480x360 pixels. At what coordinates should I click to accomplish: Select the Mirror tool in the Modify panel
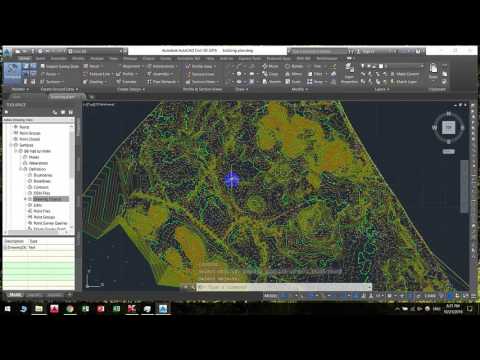click(294, 74)
